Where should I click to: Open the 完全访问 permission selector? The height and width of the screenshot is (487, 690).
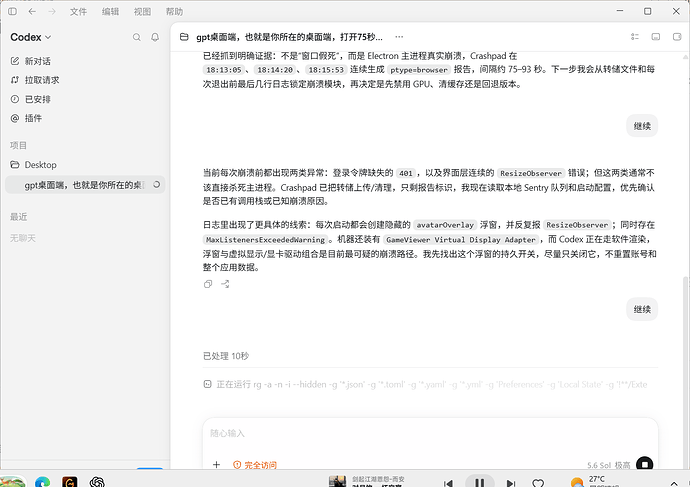(255, 465)
